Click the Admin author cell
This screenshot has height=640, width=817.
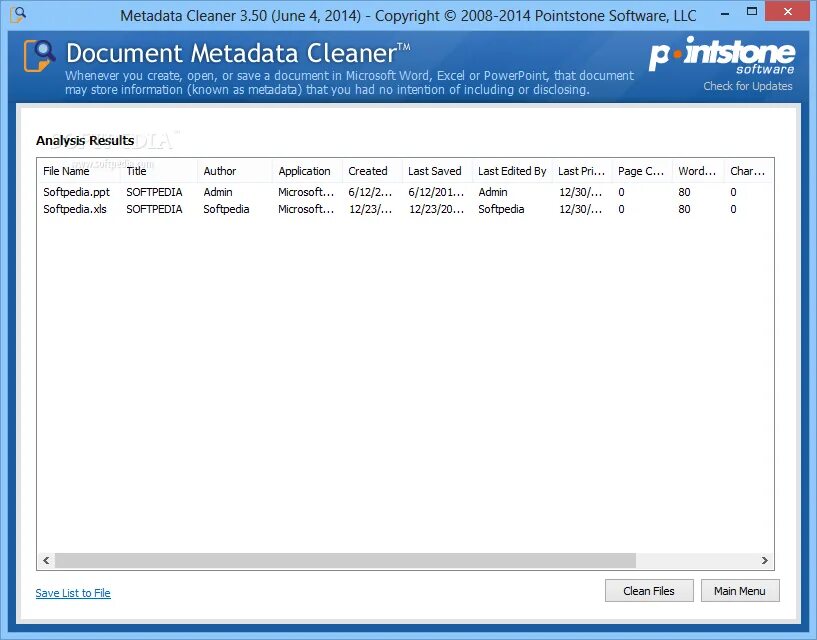click(218, 192)
